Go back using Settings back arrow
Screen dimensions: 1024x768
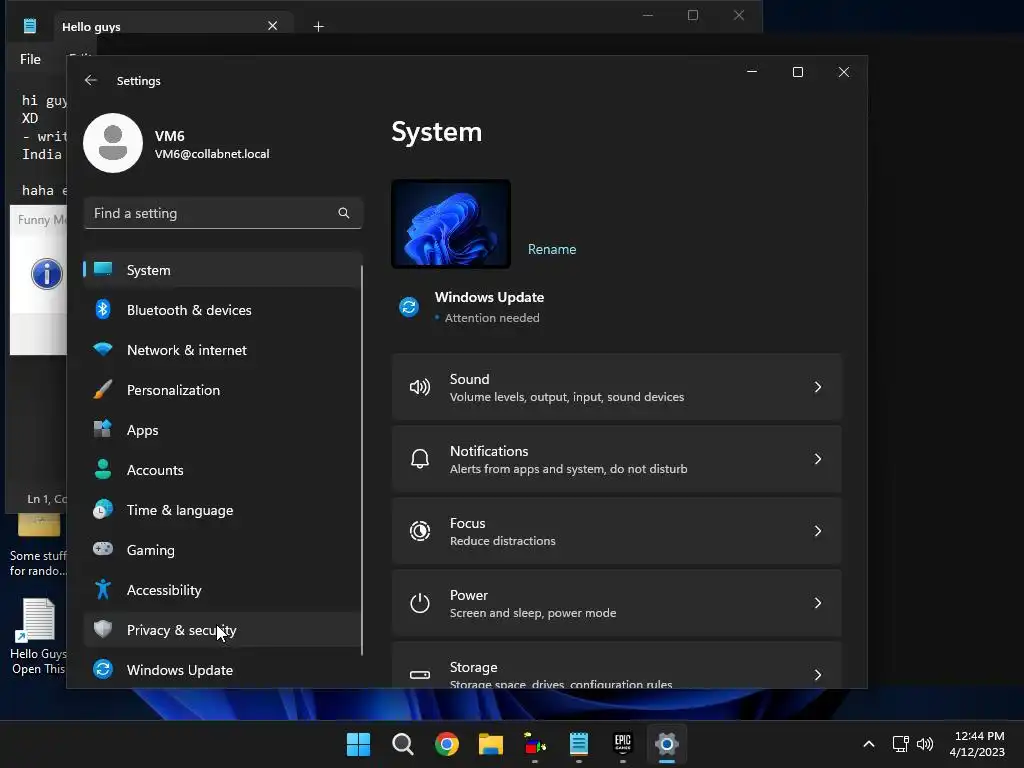tap(91, 80)
